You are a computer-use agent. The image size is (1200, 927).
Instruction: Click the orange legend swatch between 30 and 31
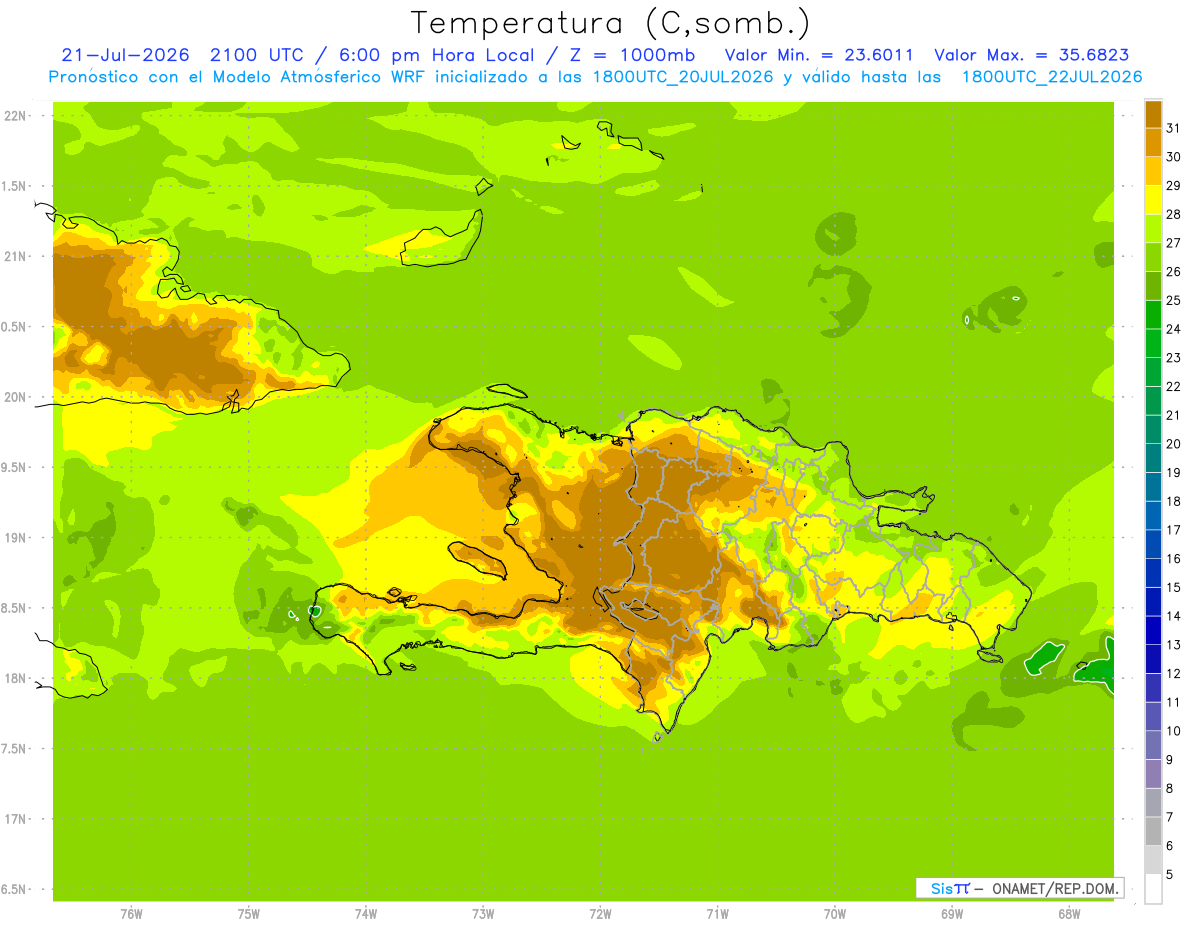pos(1153,143)
